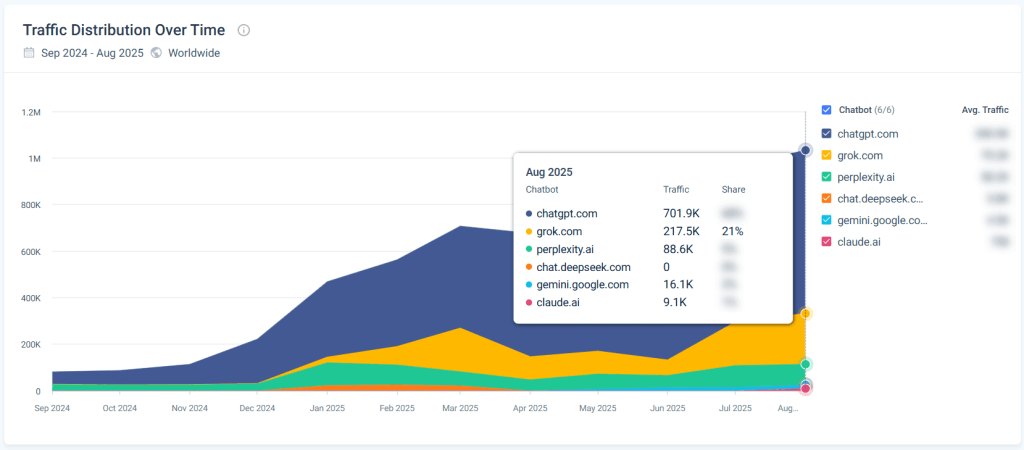
Task: Uncheck the chat.deepseek legend checkbox
Action: (826, 198)
